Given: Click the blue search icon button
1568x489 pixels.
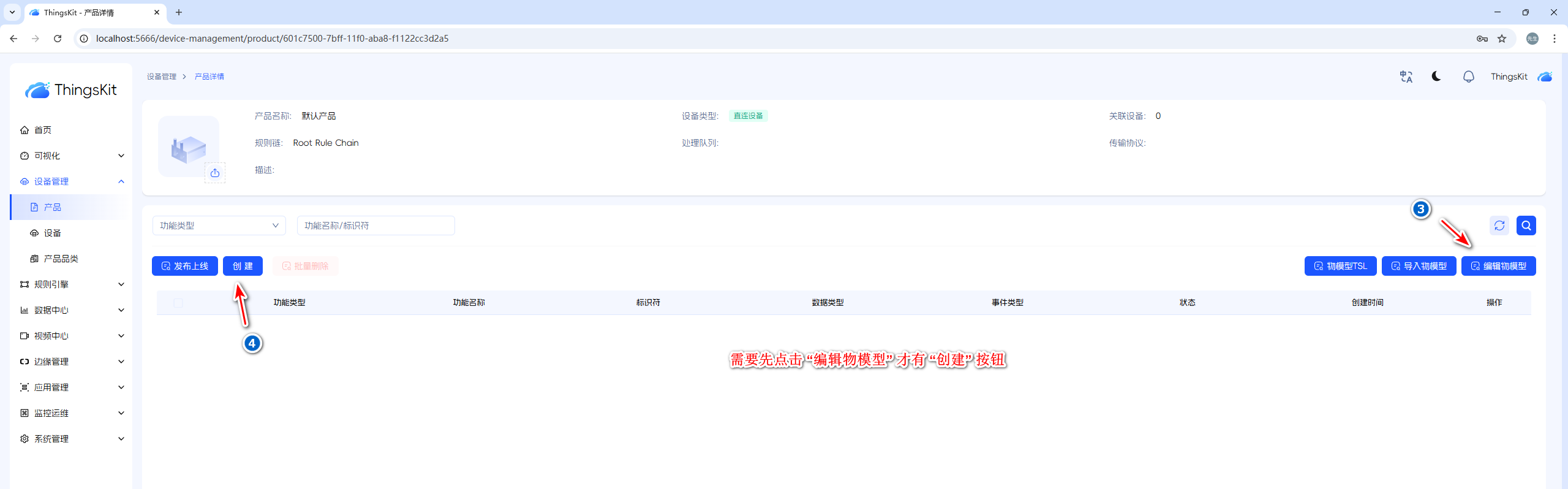Looking at the screenshot, I should (x=1526, y=226).
